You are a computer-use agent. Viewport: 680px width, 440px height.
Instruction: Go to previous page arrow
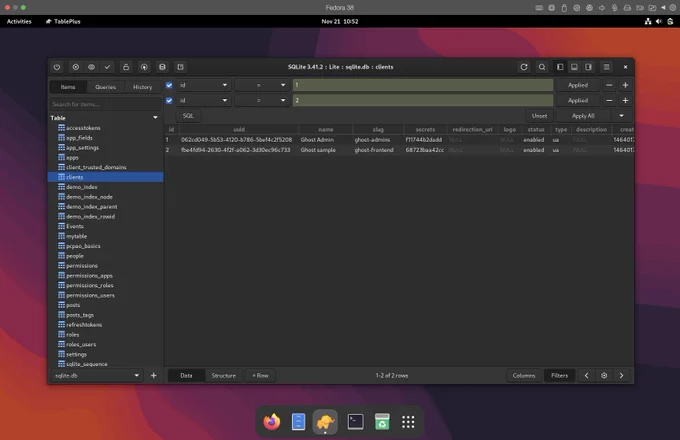[587, 376]
